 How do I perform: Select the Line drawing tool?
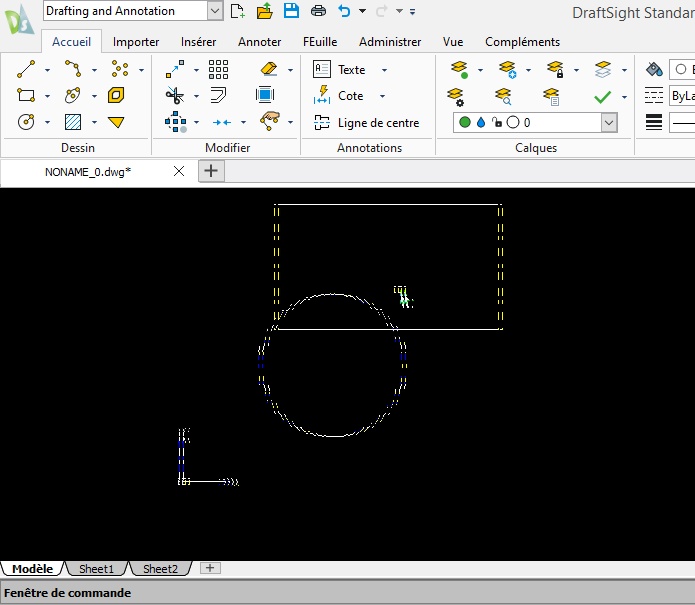click(x=26, y=69)
